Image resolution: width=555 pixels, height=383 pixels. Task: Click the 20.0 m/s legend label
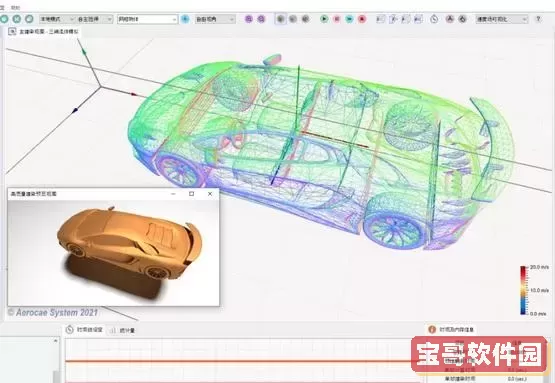539,267
